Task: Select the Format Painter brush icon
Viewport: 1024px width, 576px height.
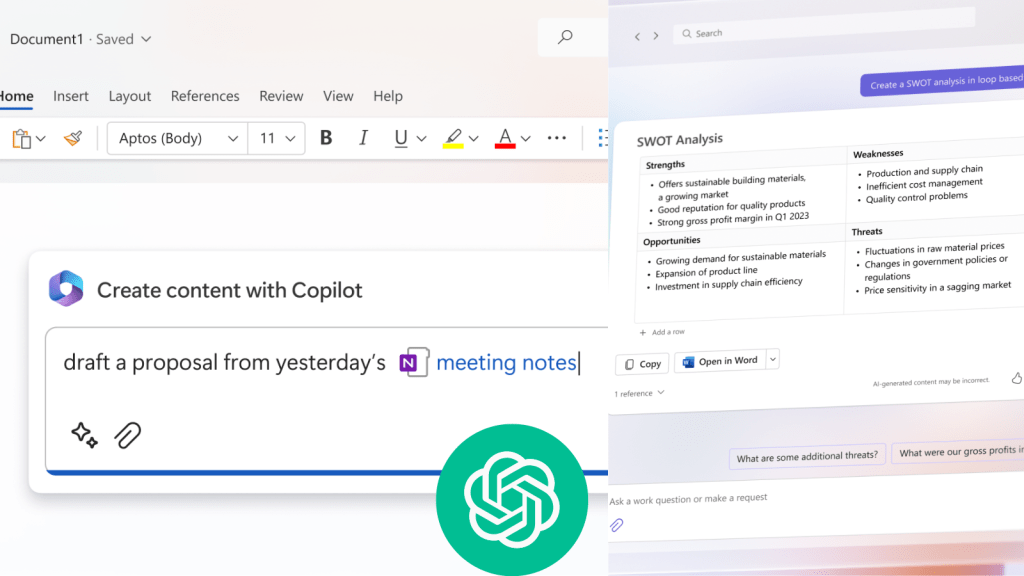Action: (72, 138)
